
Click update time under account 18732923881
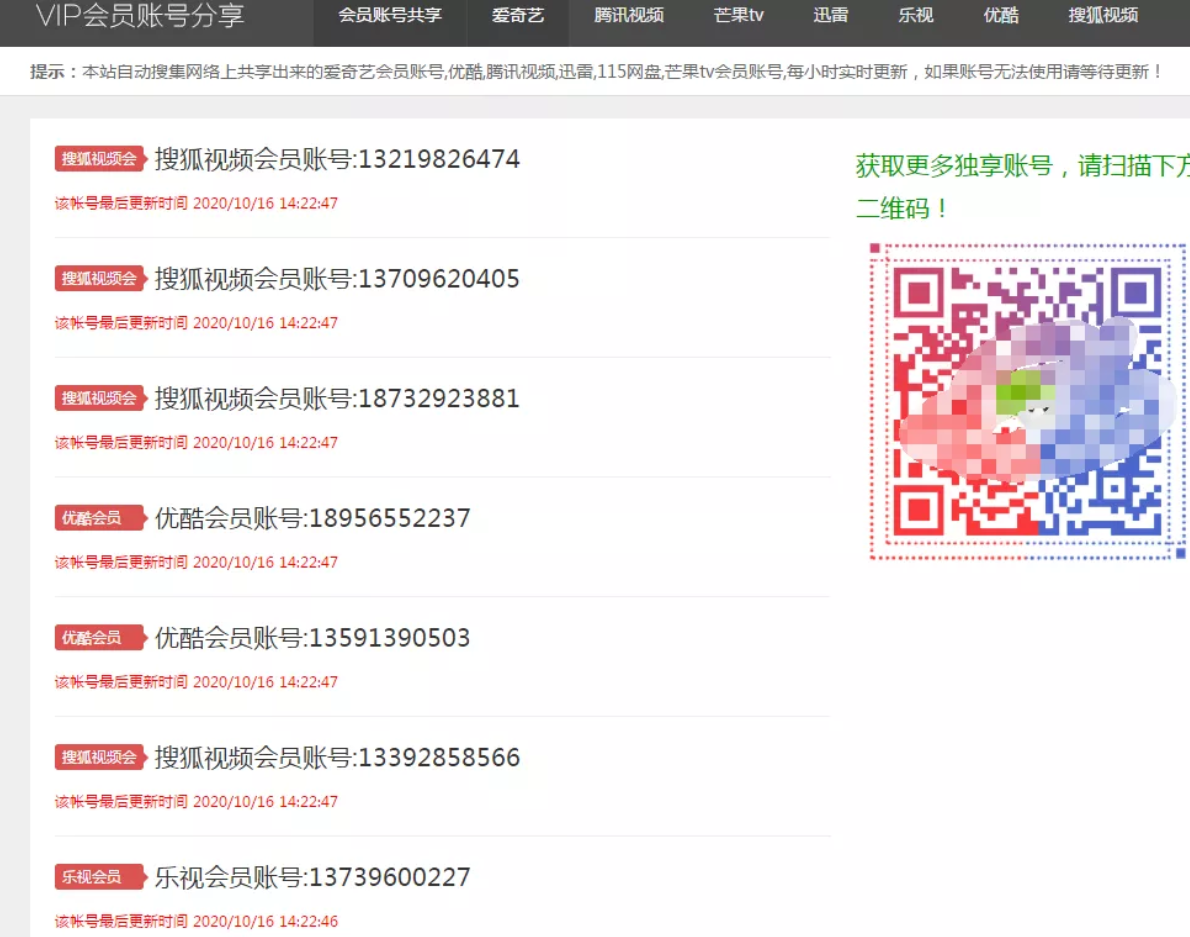[196, 443]
